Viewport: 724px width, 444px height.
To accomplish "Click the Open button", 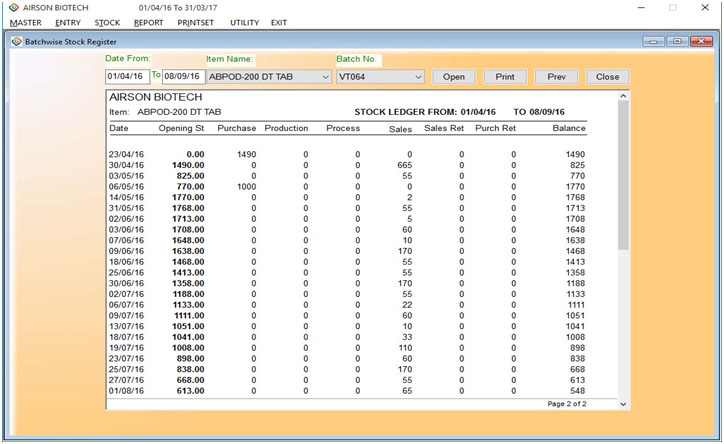I will point(454,77).
